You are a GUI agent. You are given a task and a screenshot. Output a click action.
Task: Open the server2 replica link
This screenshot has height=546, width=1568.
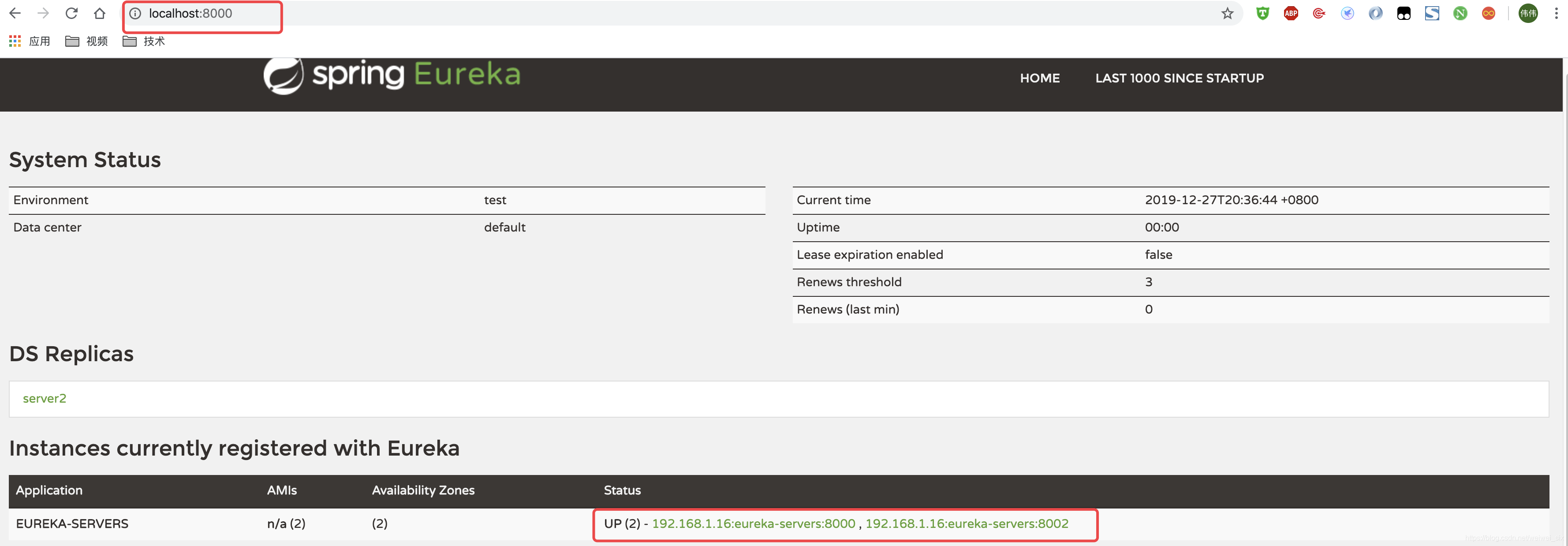point(45,398)
